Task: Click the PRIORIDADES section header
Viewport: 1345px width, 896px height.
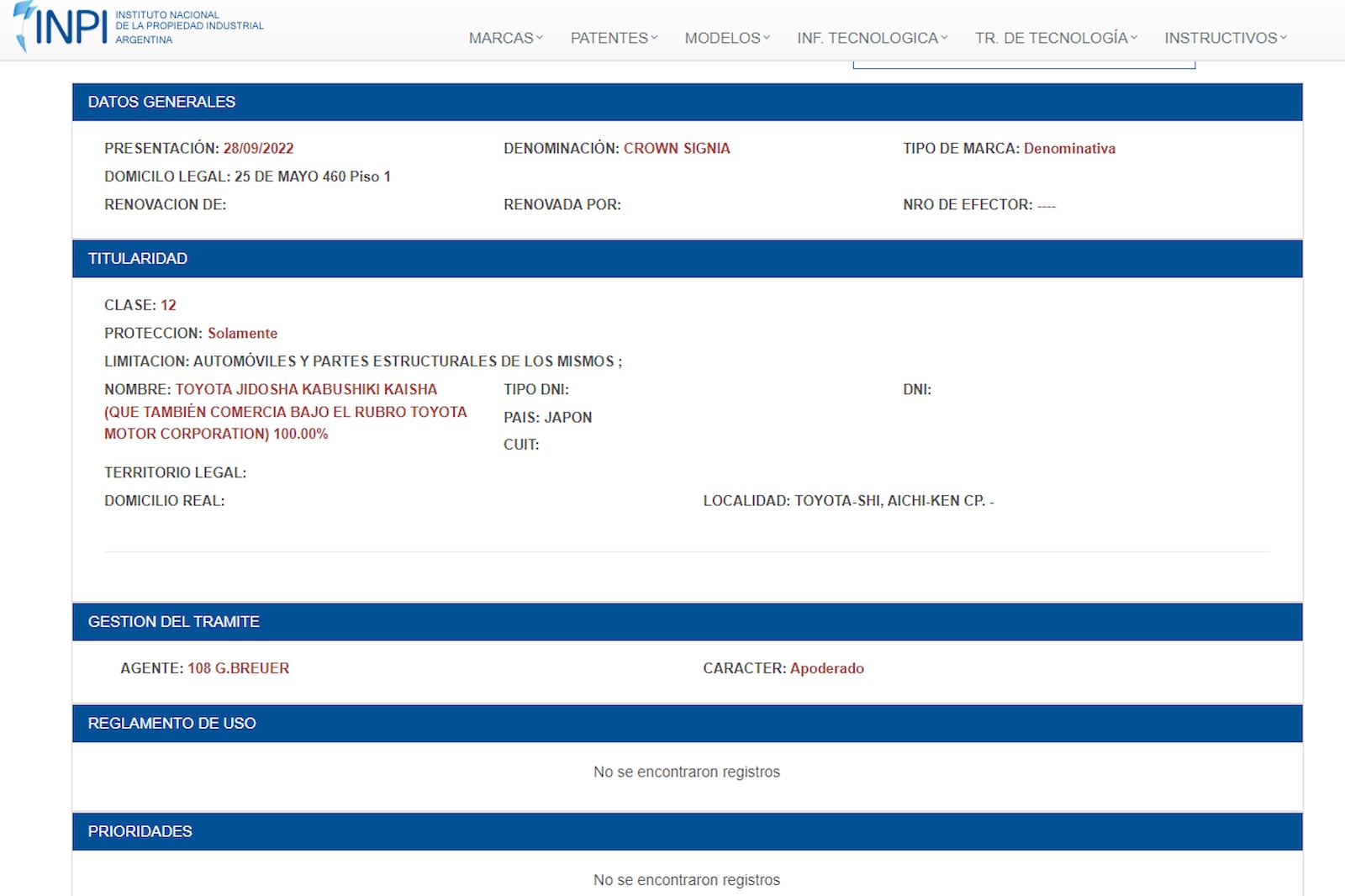Action: coord(688,831)
